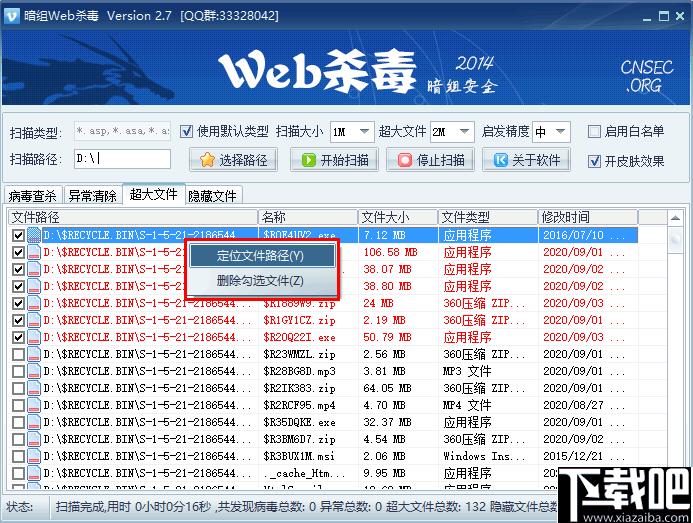The image size is (693, 523).
Task: Click size cell 106.58 MB
Action: pos(390,252)
